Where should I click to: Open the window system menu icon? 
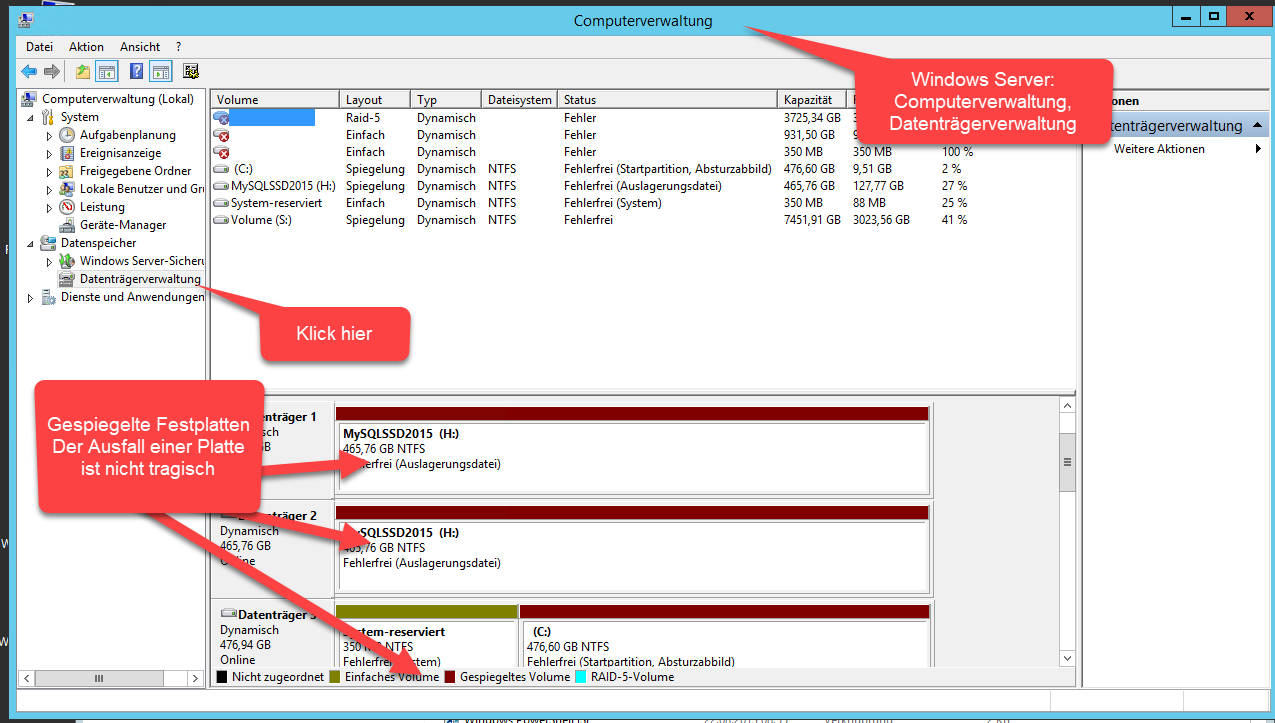tap(25, 19)
